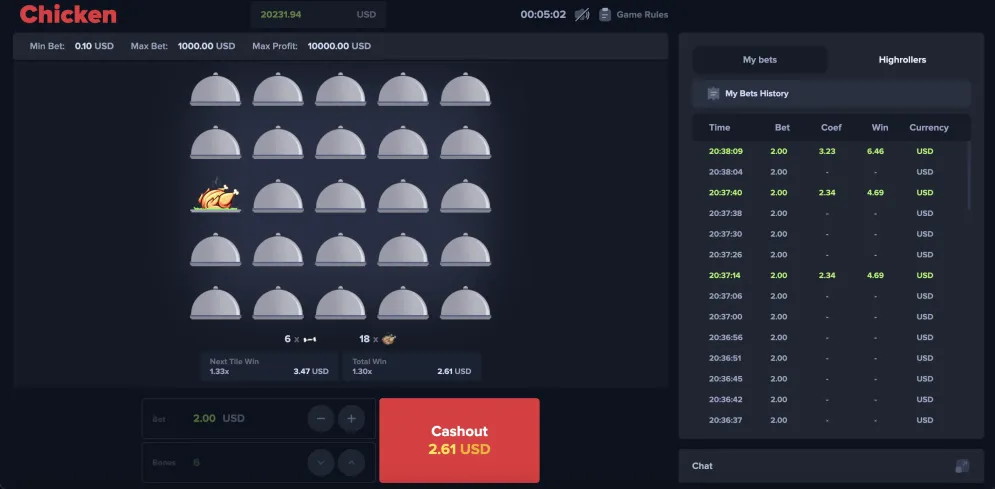This screenshot has width=995, height=489.
Task: Click the Chat panel header
Action: 831,466
